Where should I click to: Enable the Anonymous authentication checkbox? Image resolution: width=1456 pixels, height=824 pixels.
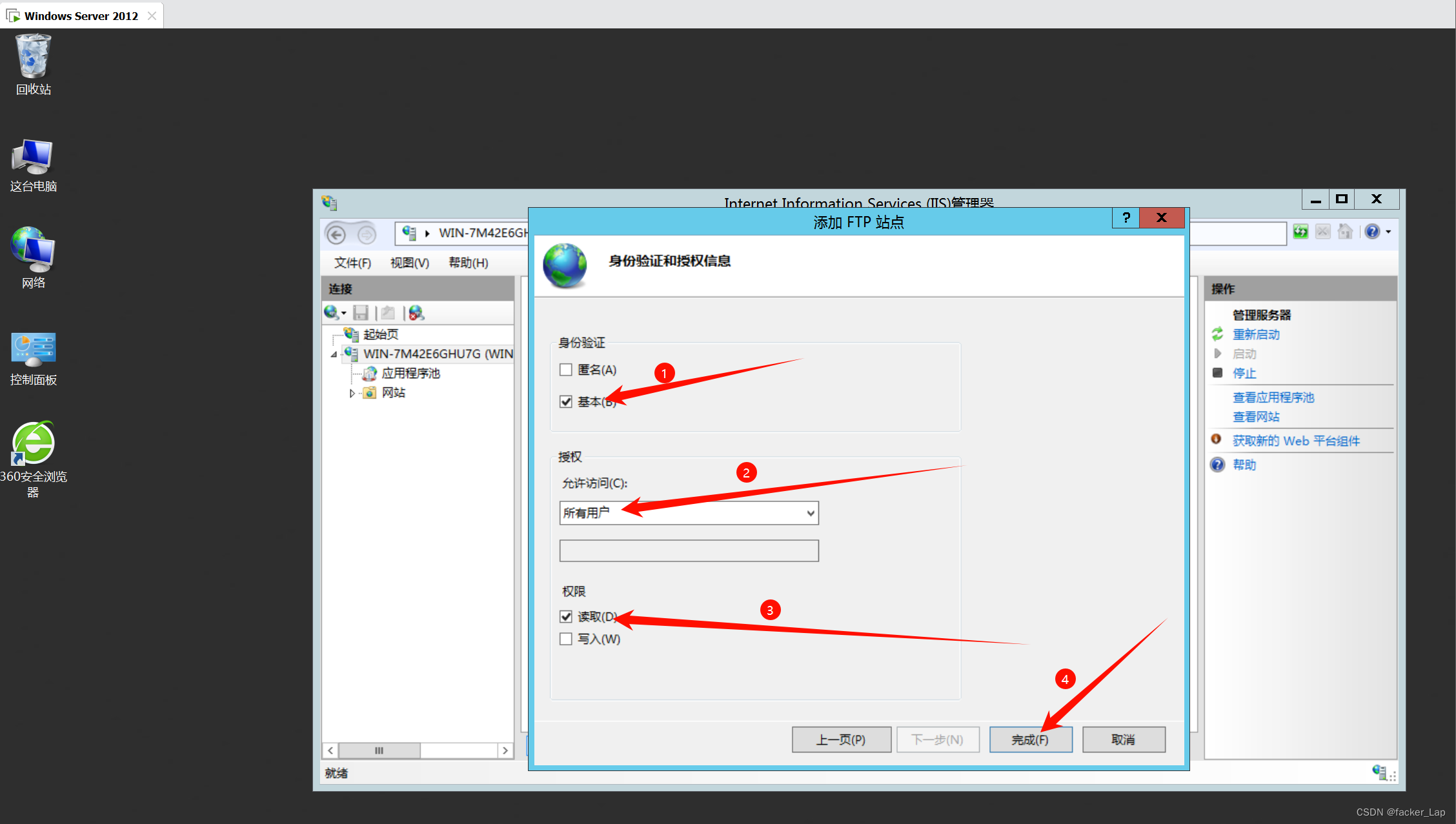pyautogui.click(x=566, y=370)
